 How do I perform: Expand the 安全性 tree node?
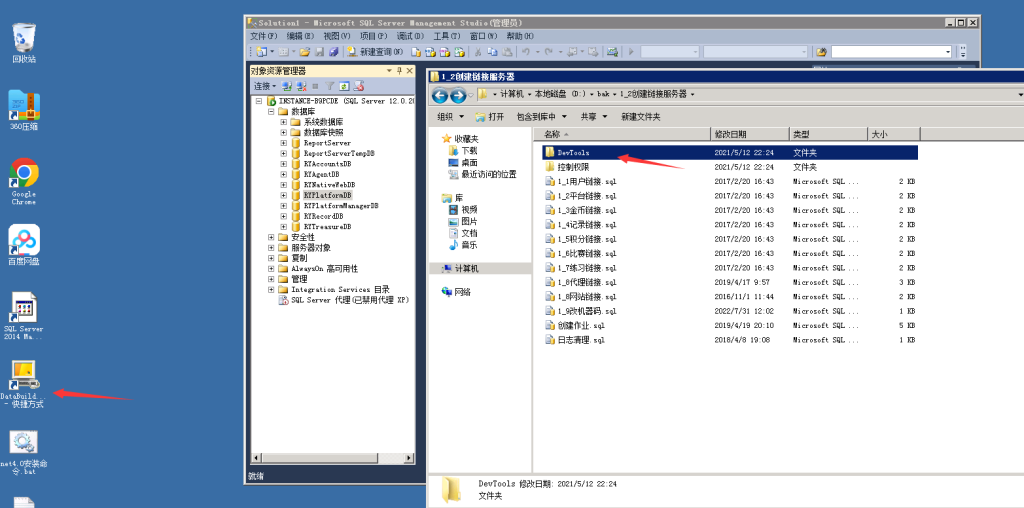click(x=271, y=237)
